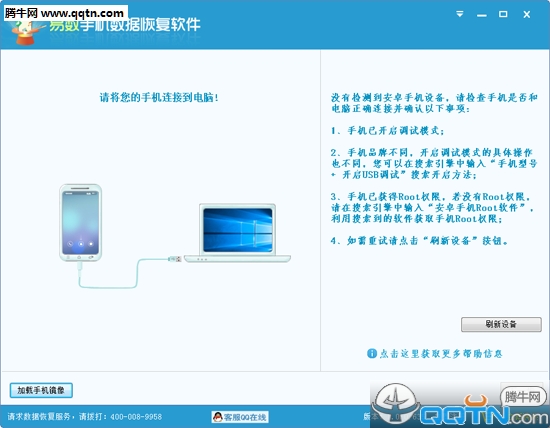Click the hotline number 400-008-9958 text
Viewport: 550px width, 428px height.
pos(136,417)
